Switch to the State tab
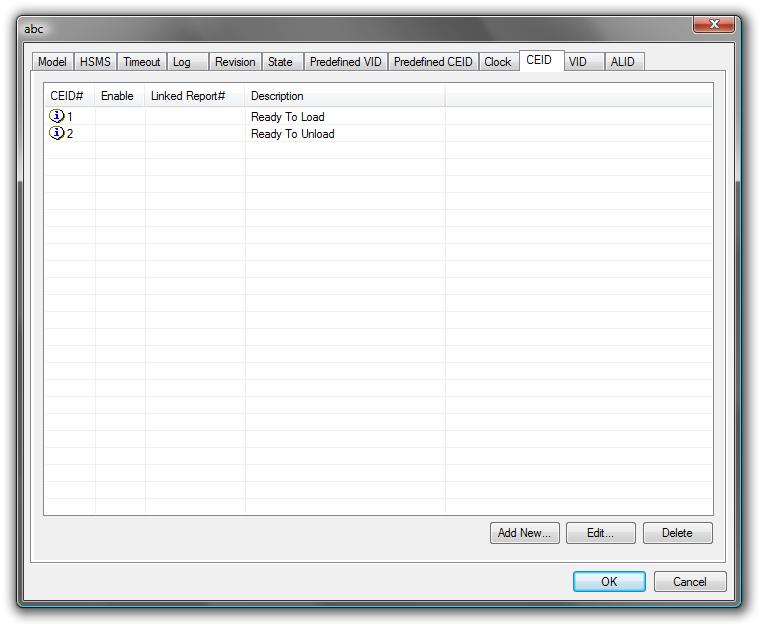This screenshot has width=766, height=627. [x=280, y=62]
